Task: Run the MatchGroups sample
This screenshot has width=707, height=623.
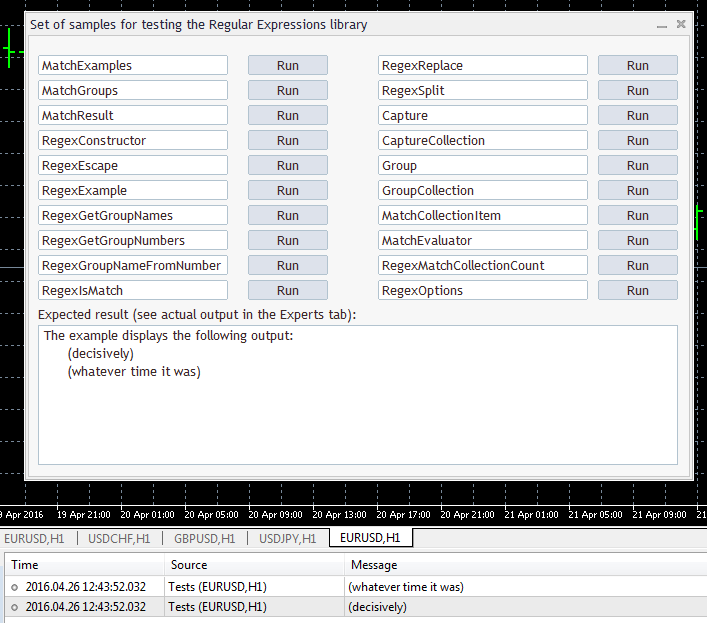Action: point(288,90)
